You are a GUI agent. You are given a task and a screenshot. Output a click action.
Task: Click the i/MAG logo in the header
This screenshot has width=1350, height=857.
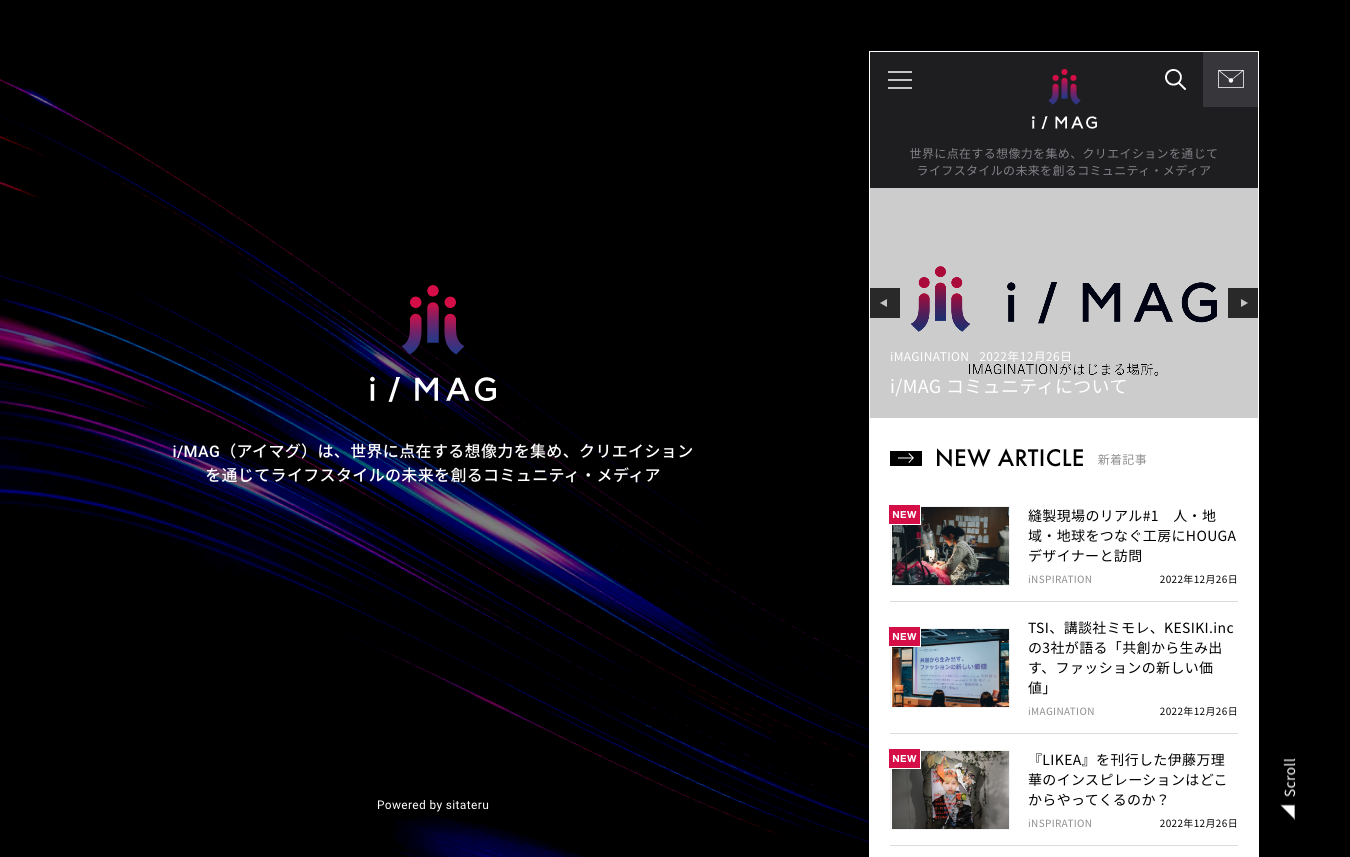tap(1063, 98)
